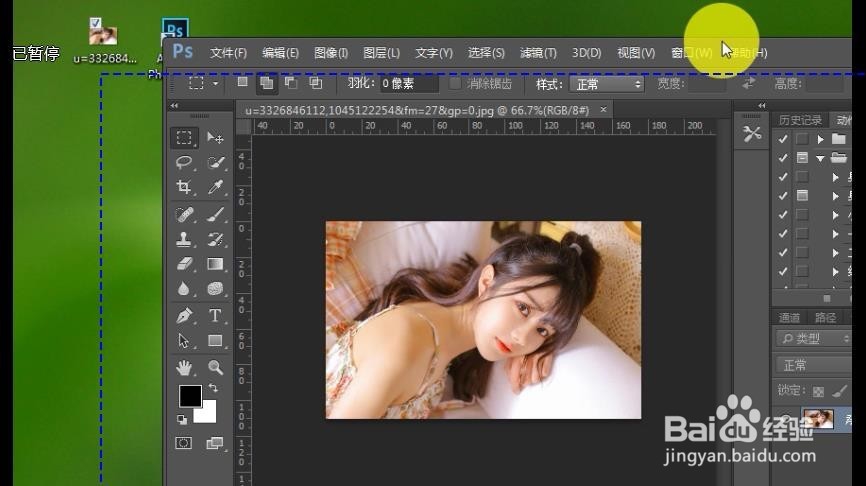This screenshot has height=486, width=866.
Task: Select the Rectangle shape tool
Action: click(x=215, y=341)
